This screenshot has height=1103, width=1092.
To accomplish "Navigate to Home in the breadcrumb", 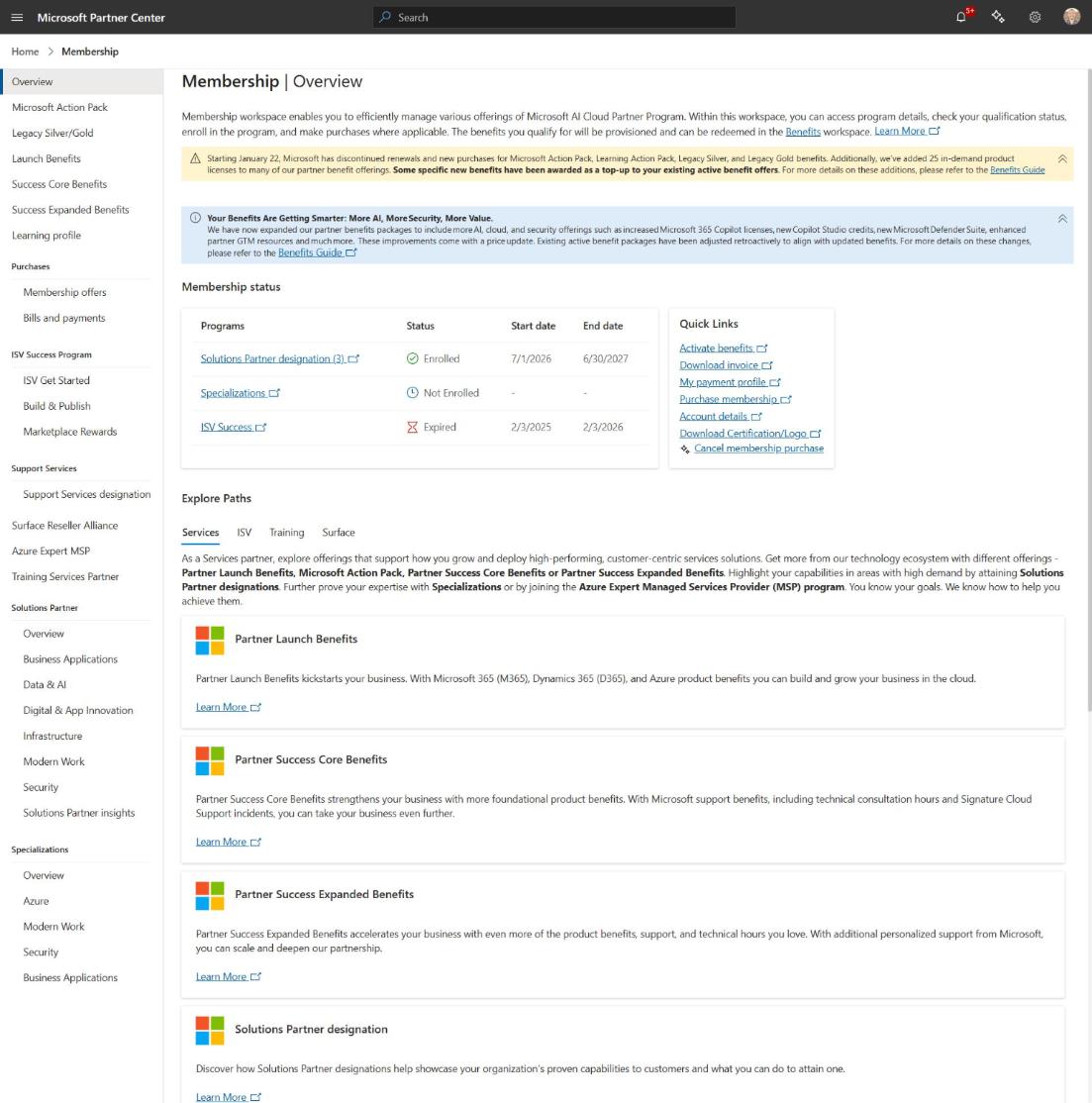I will click(x=26, y=51).
